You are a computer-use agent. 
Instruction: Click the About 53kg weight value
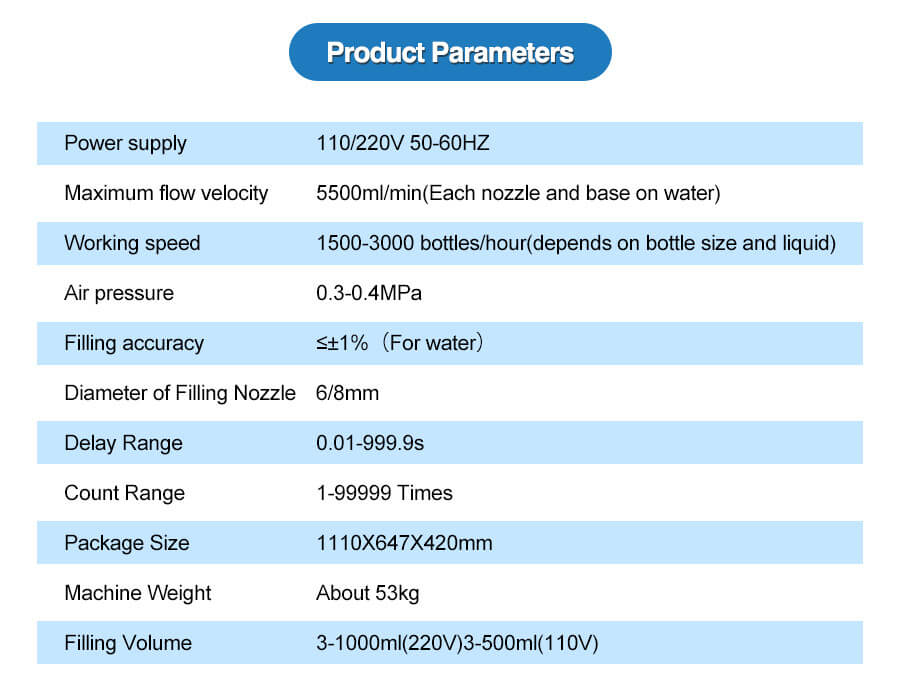[368, 593]
